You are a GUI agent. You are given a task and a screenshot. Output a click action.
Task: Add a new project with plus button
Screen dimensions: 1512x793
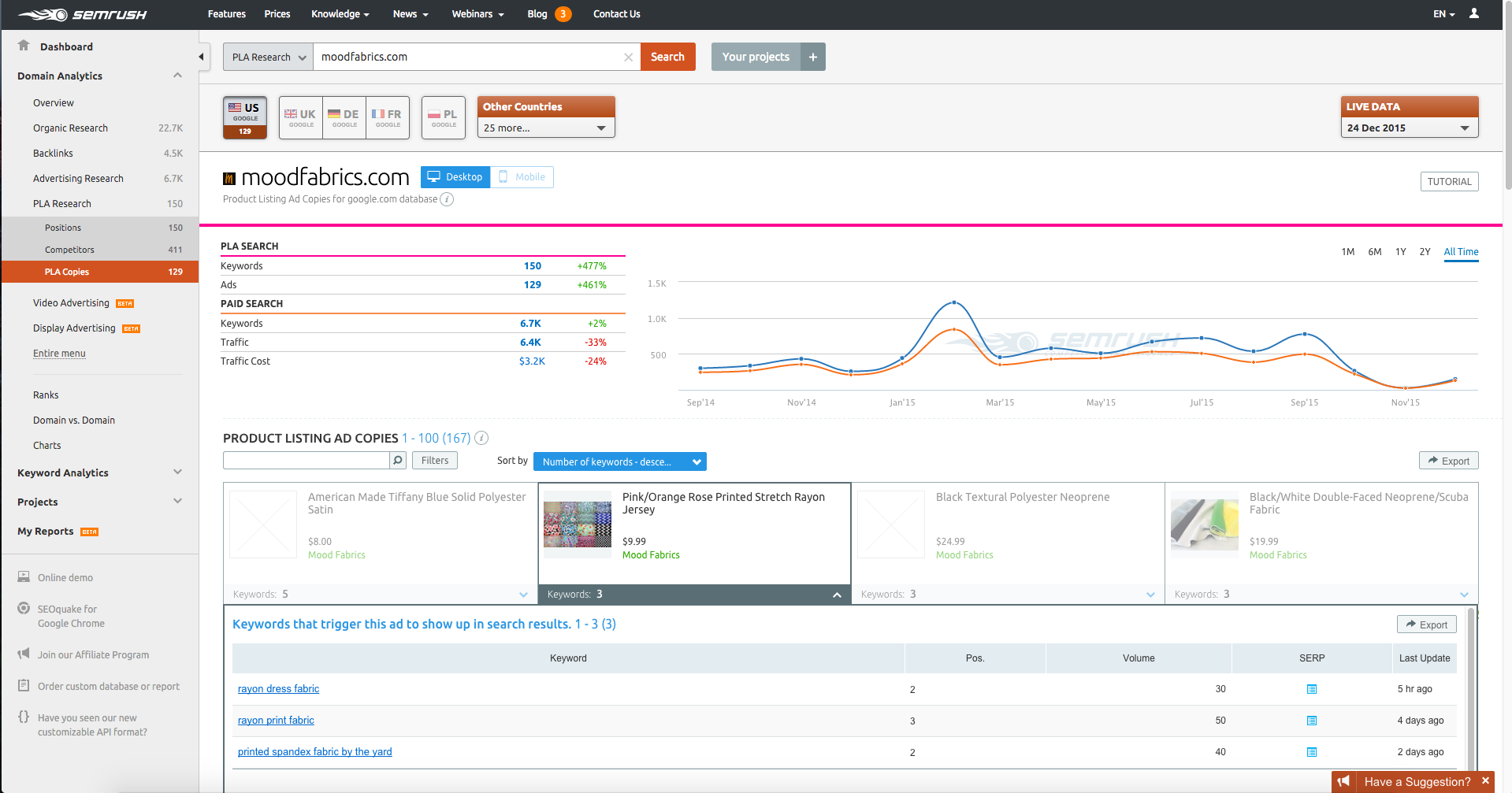coord(813,57)
